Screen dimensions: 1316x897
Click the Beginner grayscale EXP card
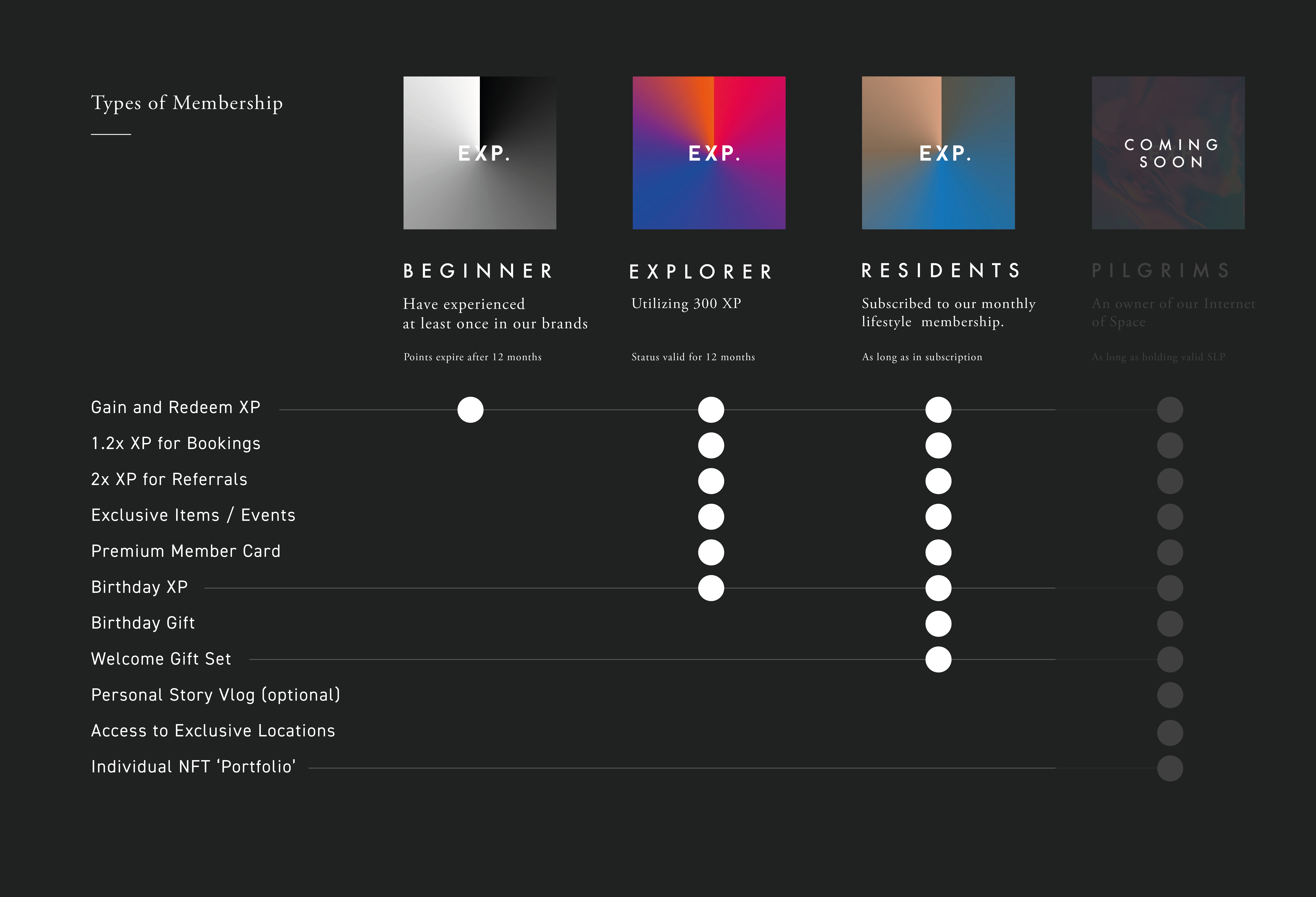point(480,153)
